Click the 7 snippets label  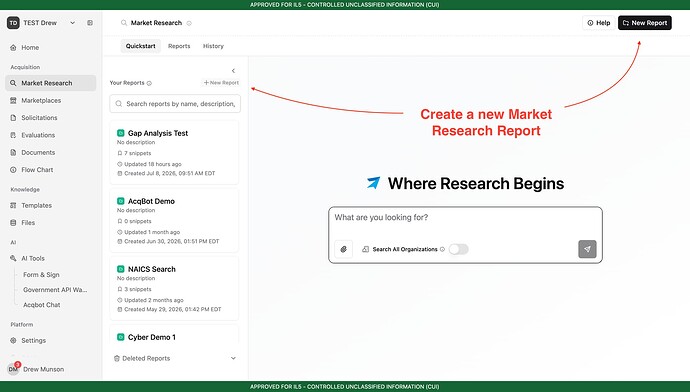[x=137, y=153]
